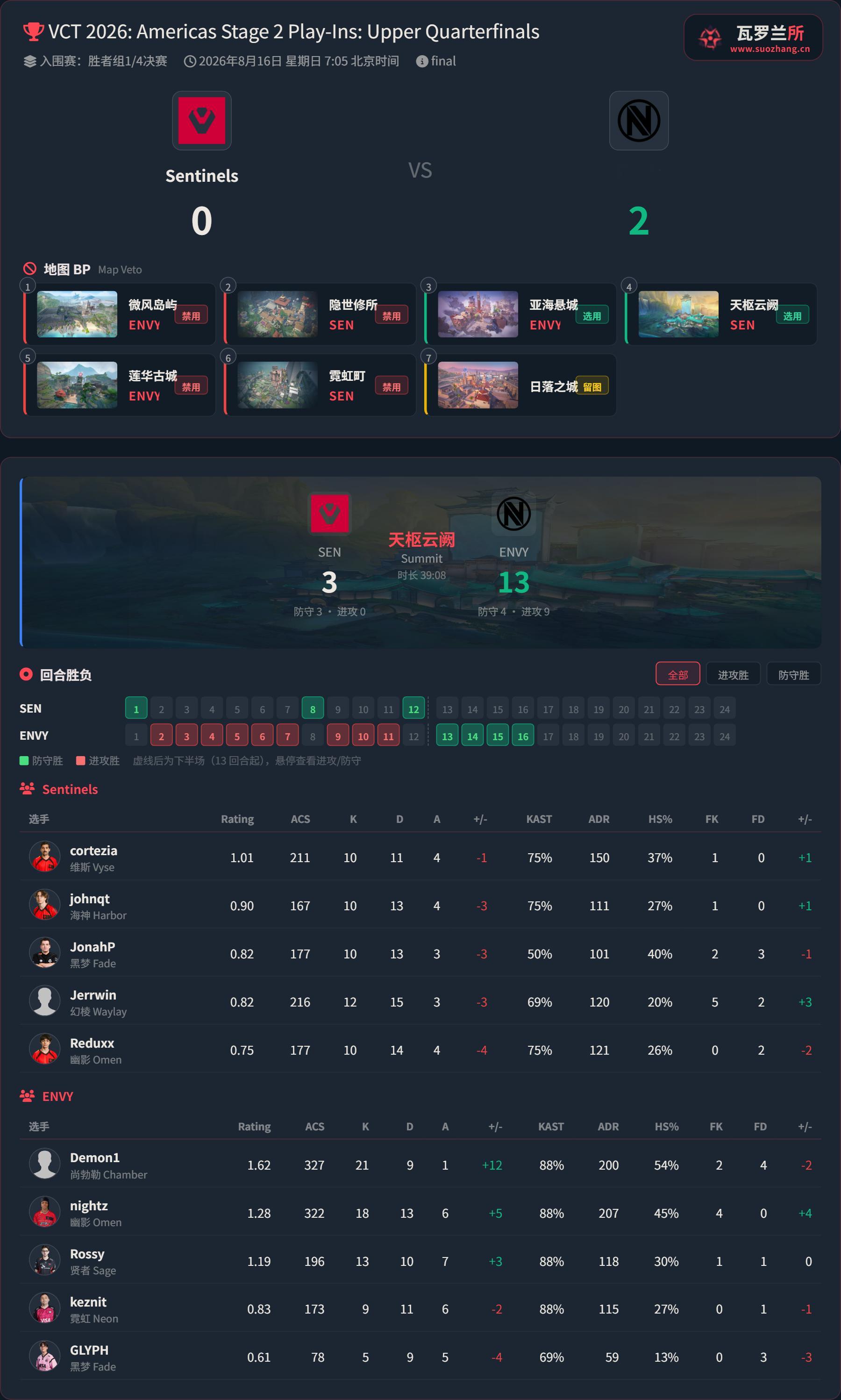The image size is (841, 1400).
Task: Click the info icon beside 'final'
Action: 421,61
